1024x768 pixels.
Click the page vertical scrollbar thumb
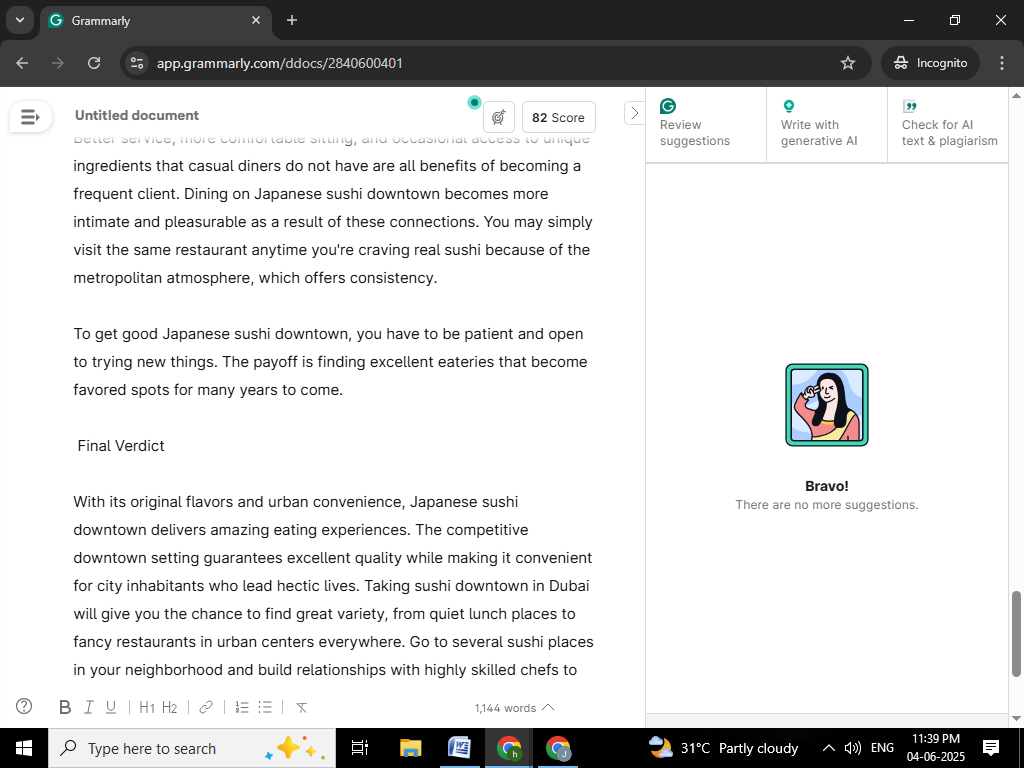click(x=1016, y=634)
